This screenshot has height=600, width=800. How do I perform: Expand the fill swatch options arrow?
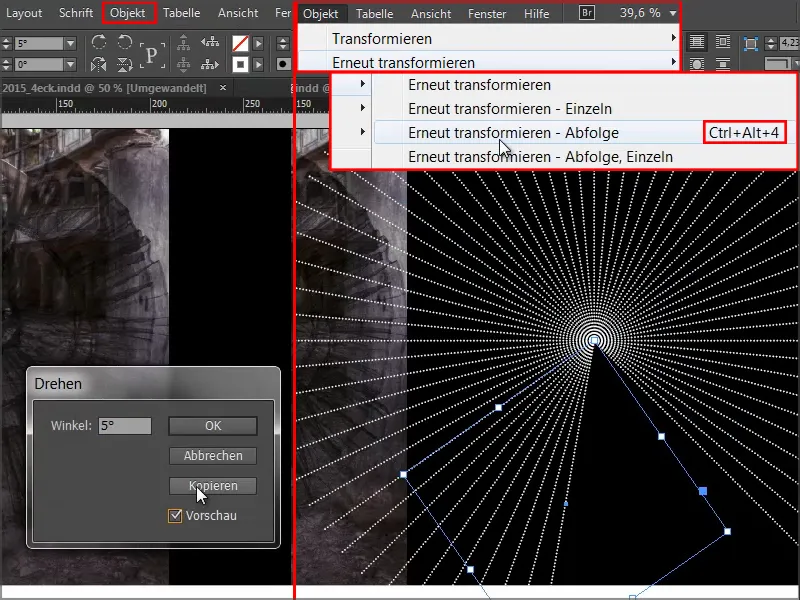click(258, 43)
